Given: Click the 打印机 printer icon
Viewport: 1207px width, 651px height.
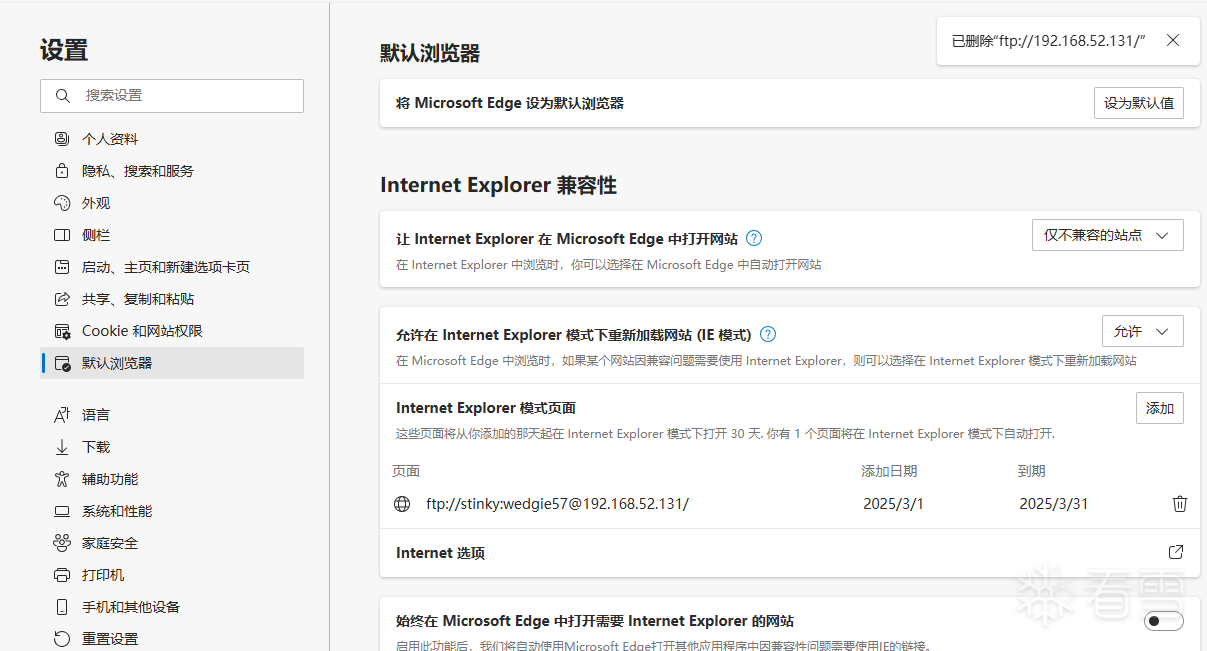Looking at the screenshot, I should [x=62, y=575].
